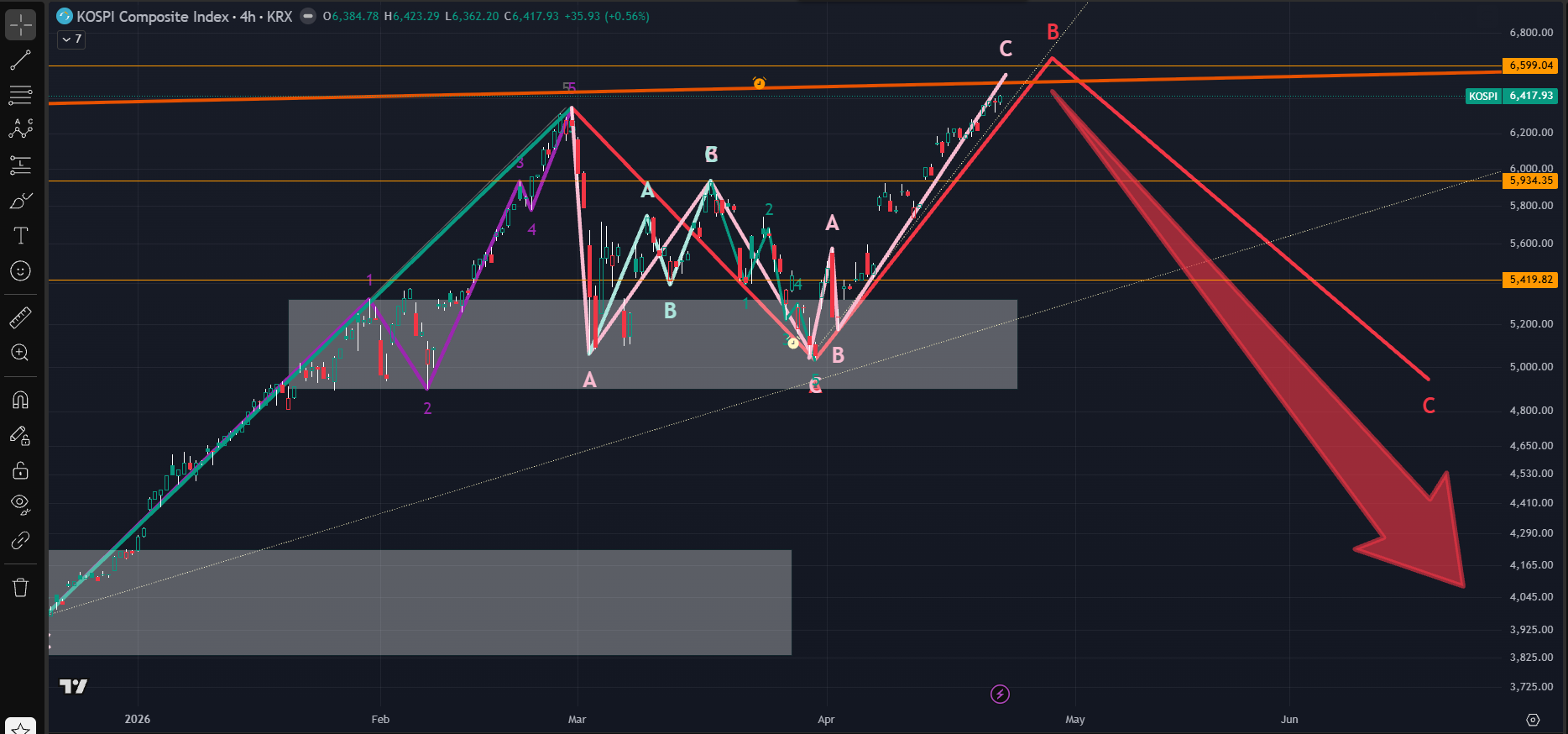1568x734 pixels.
Task: Open chart settings gear on the time axis
Action: [1533, 720]
